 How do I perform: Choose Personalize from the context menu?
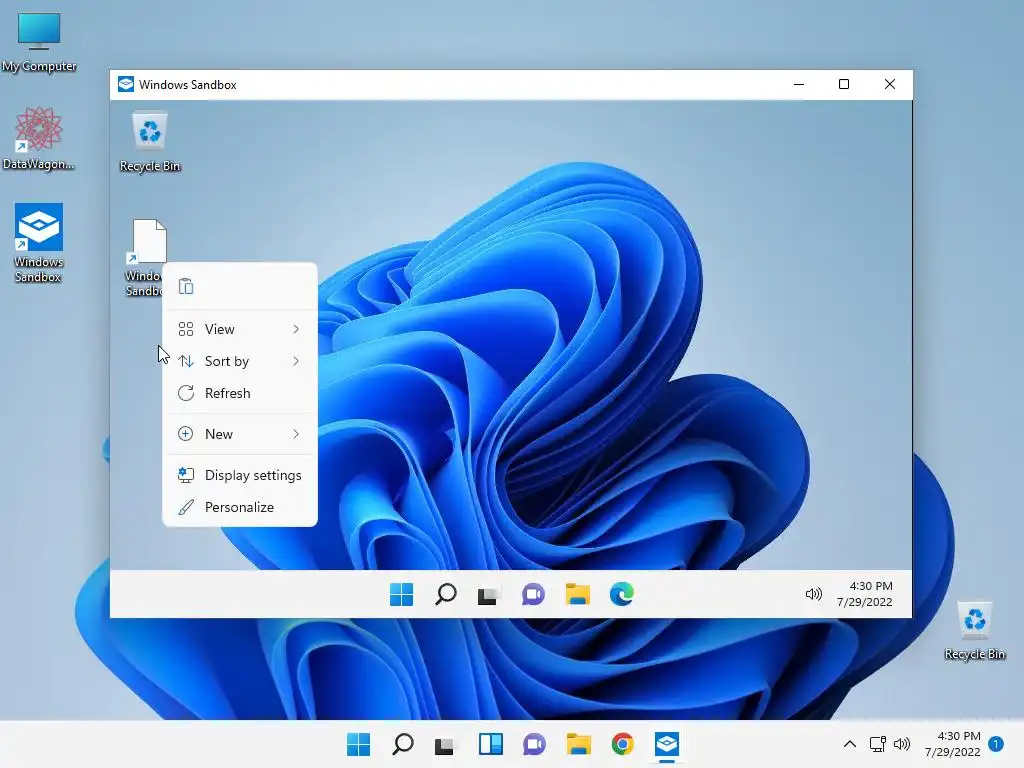240,507
